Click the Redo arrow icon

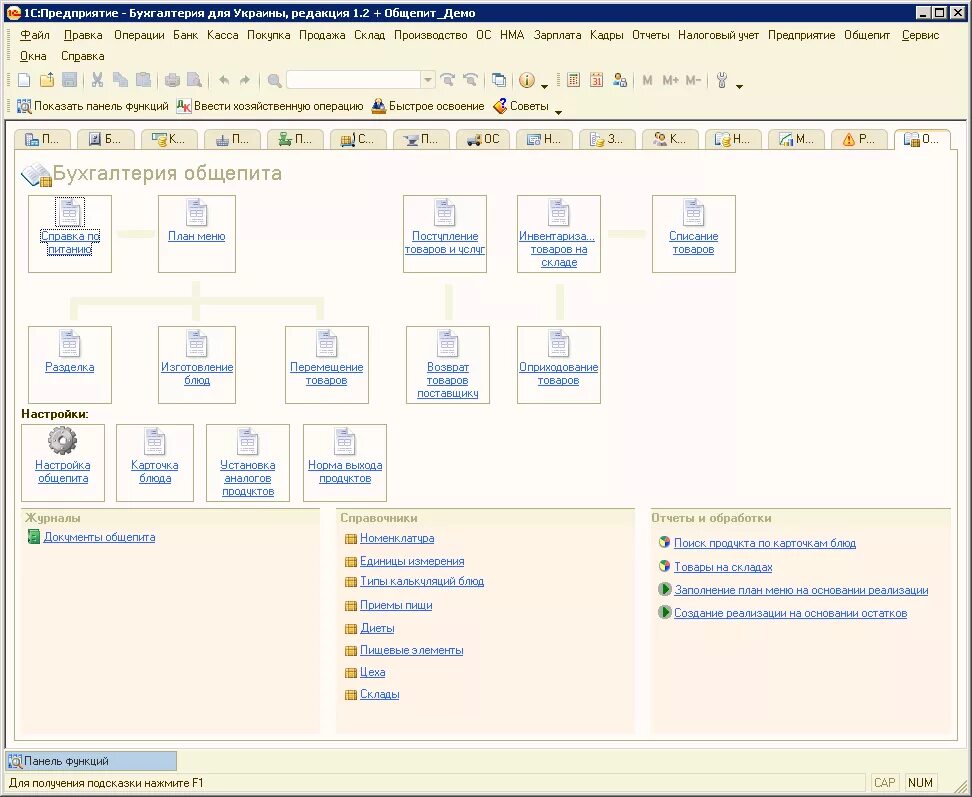[245, 80]
